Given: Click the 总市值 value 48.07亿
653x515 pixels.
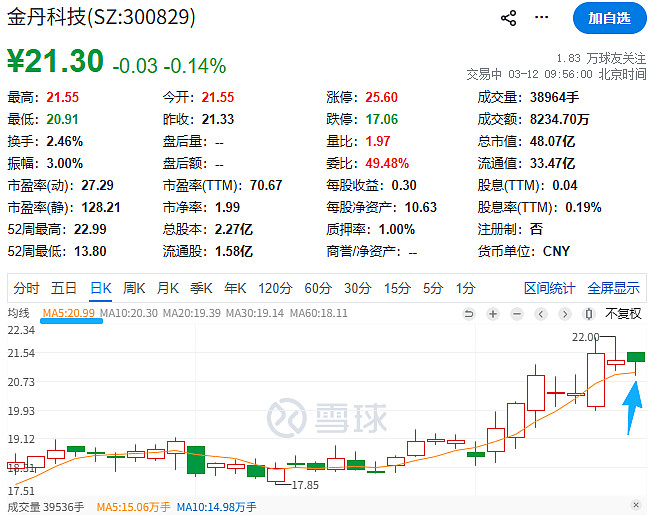Looking at the screenshot, I should (552, 142).
